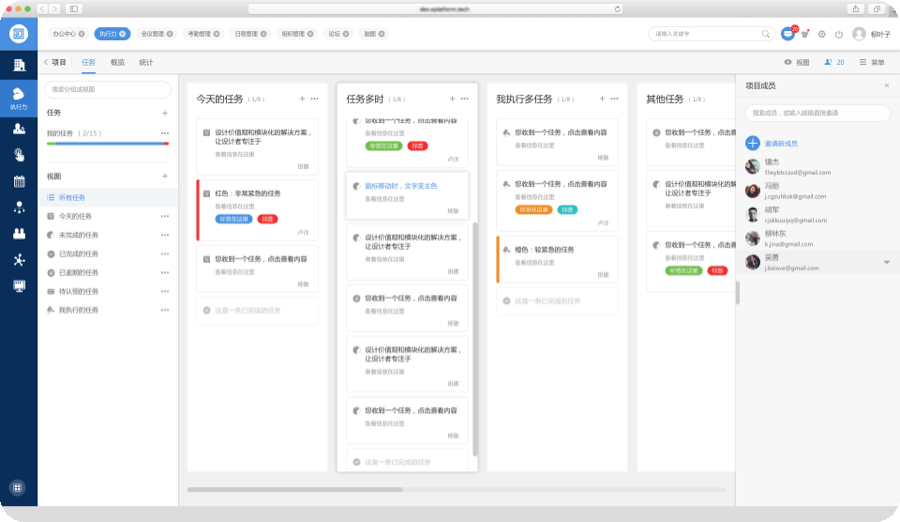Screen dimensions: 900x522
Task: Click the power logout icon
Action: point(839,34)
